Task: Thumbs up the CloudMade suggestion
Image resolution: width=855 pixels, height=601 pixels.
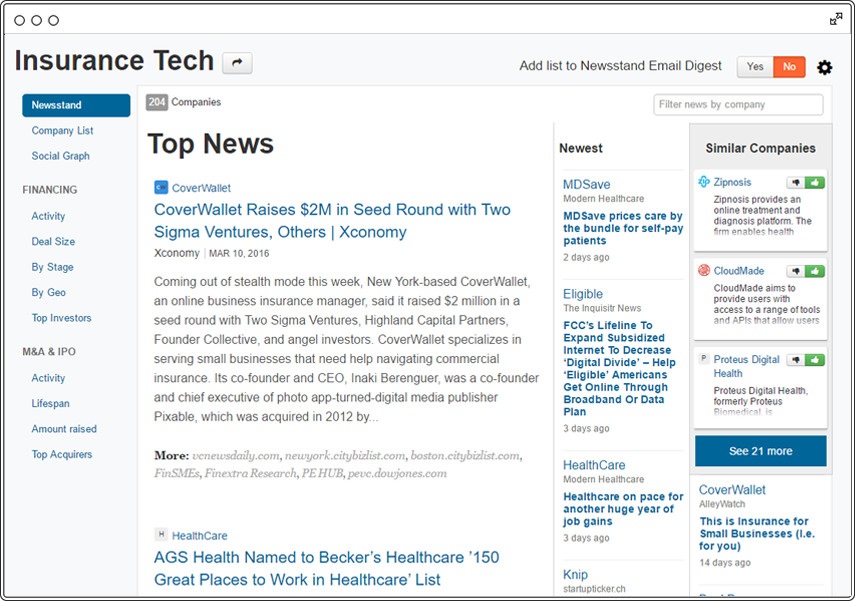Action: [x=815, y=271]
